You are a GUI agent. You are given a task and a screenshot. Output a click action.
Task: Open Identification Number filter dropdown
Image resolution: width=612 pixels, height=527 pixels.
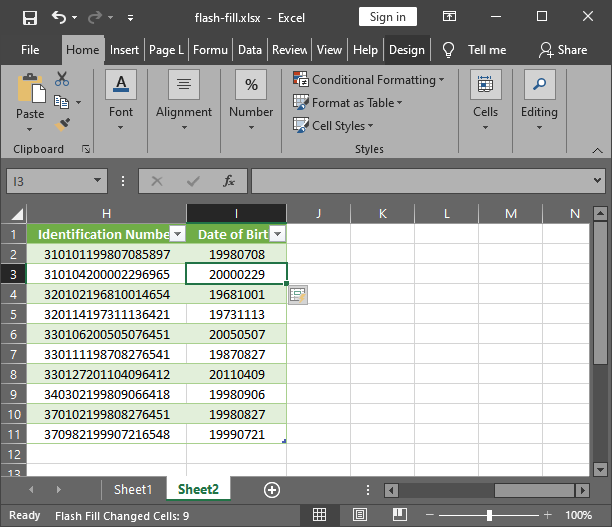(x=178, y=234)
